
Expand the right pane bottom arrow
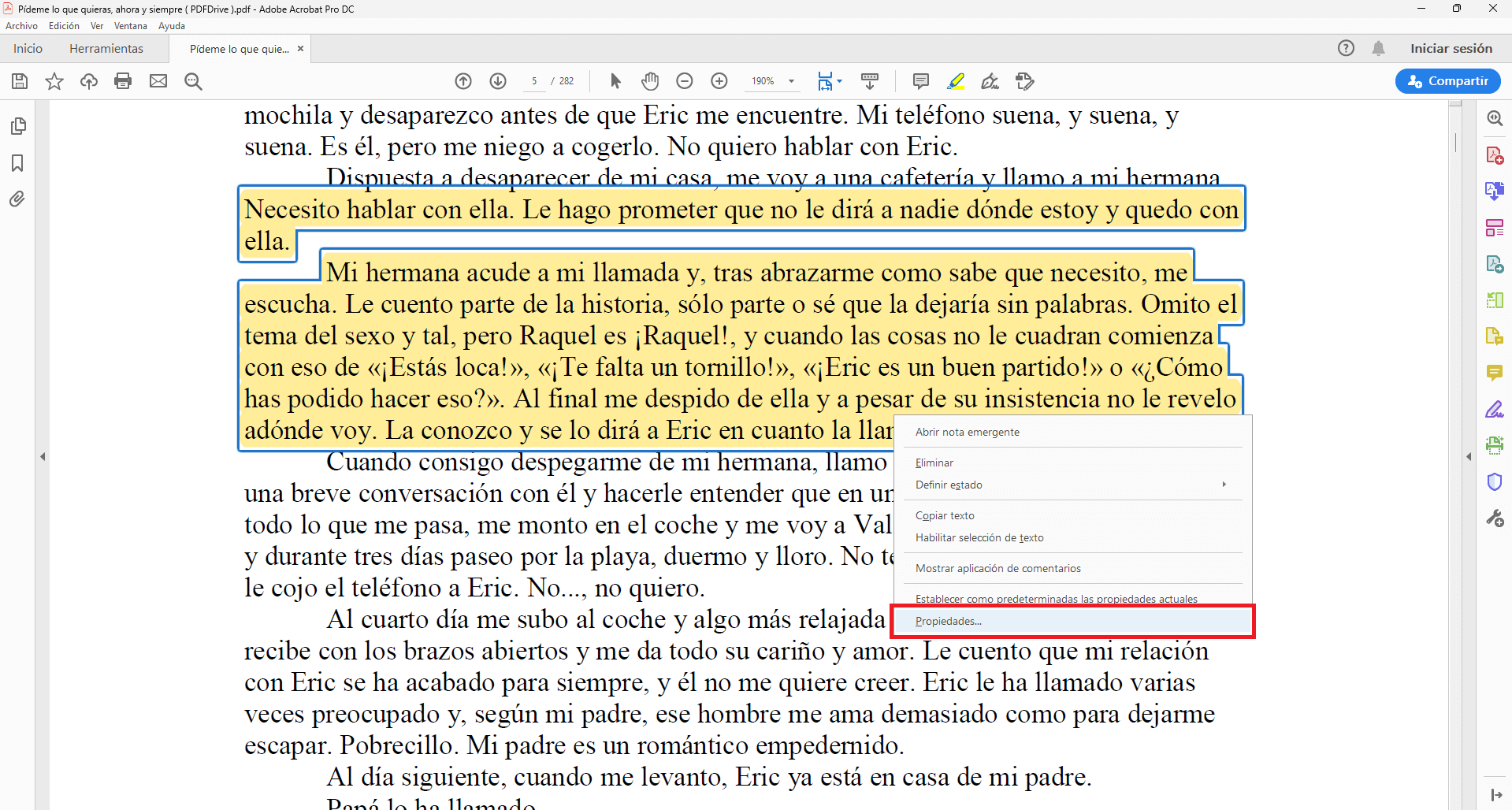click(x=1495, y=795)
